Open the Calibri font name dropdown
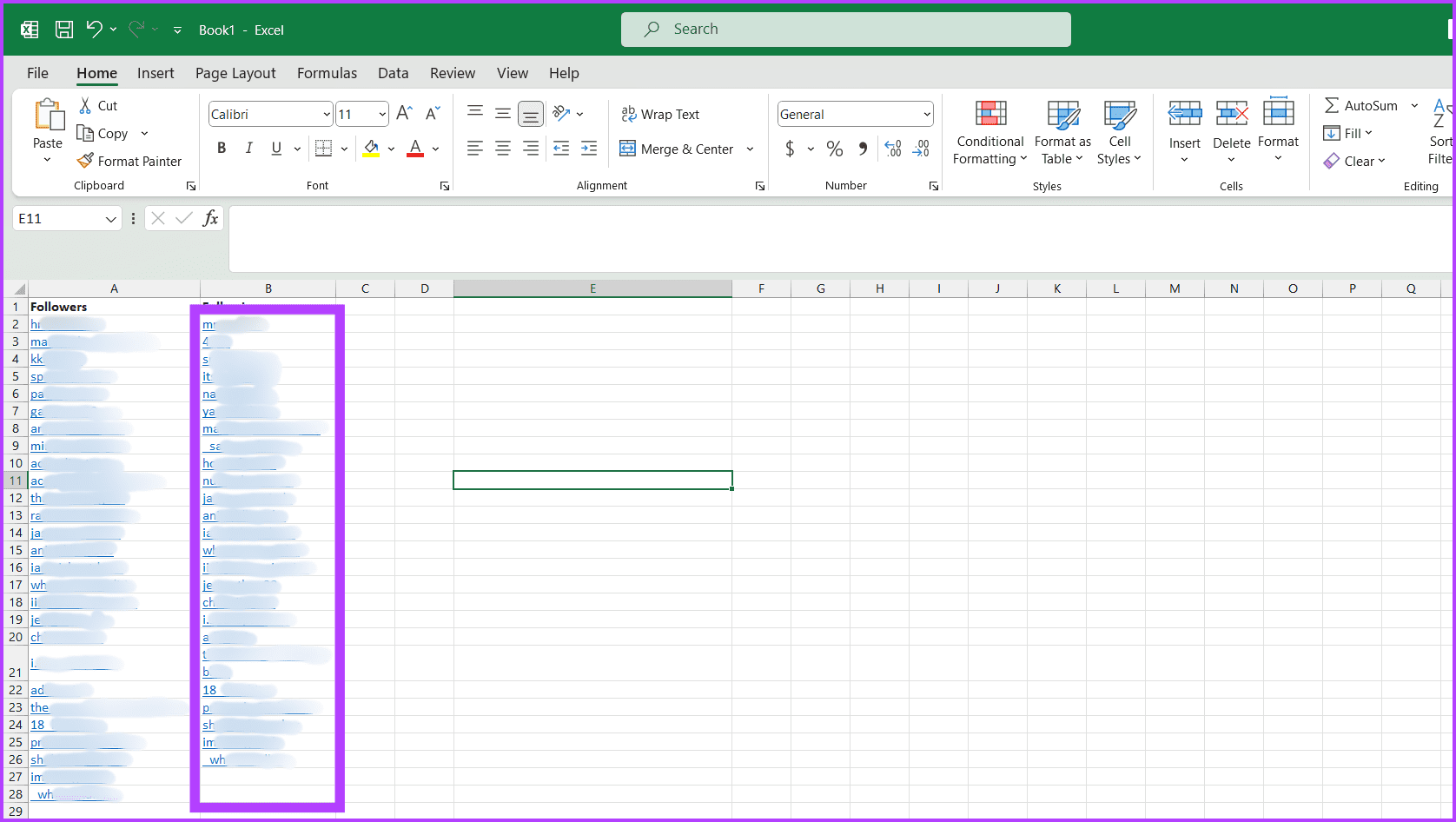Screen dimensions: 1456x822 point(327,114)
